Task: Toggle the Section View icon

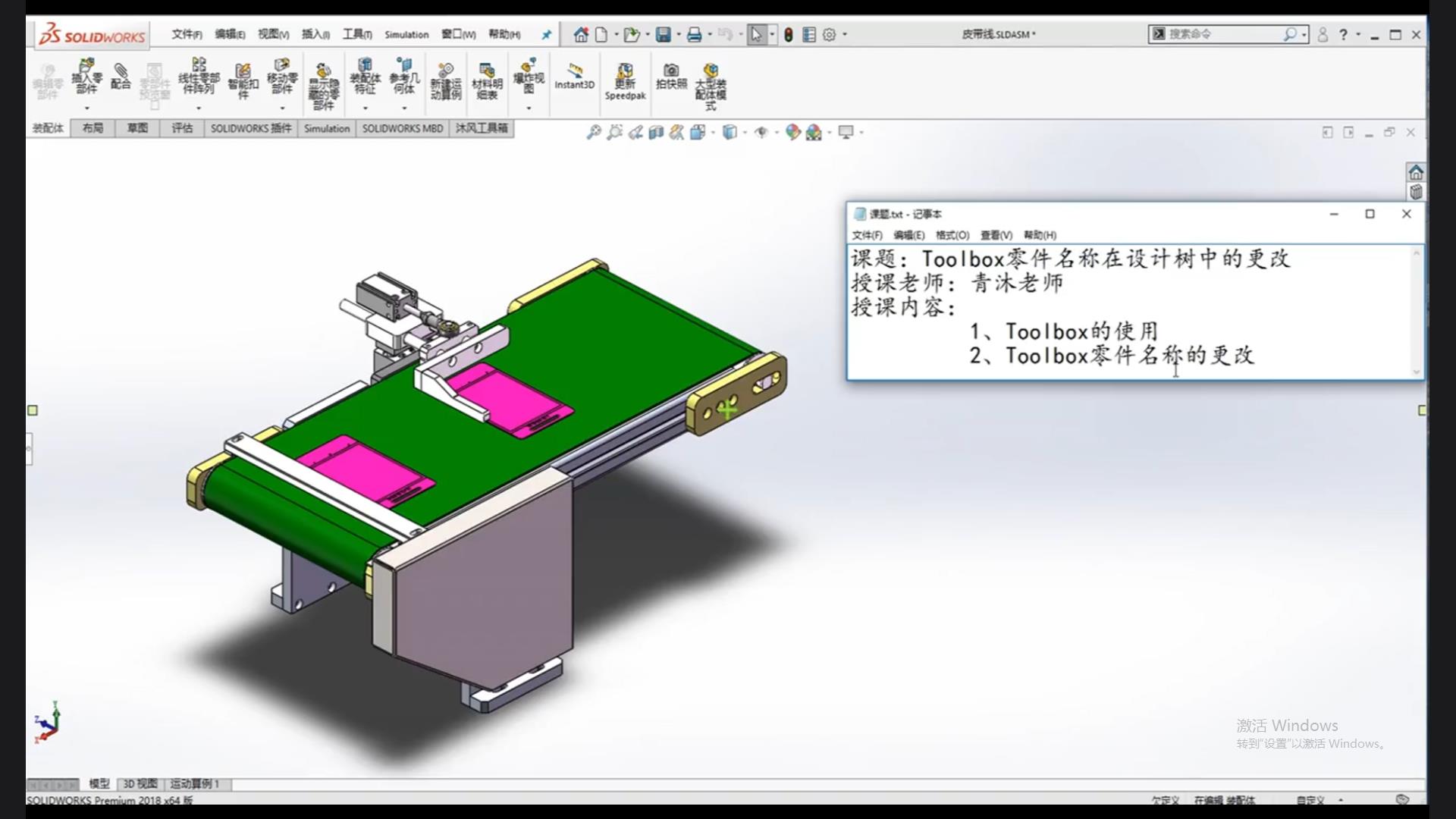Action: (656, 133)
